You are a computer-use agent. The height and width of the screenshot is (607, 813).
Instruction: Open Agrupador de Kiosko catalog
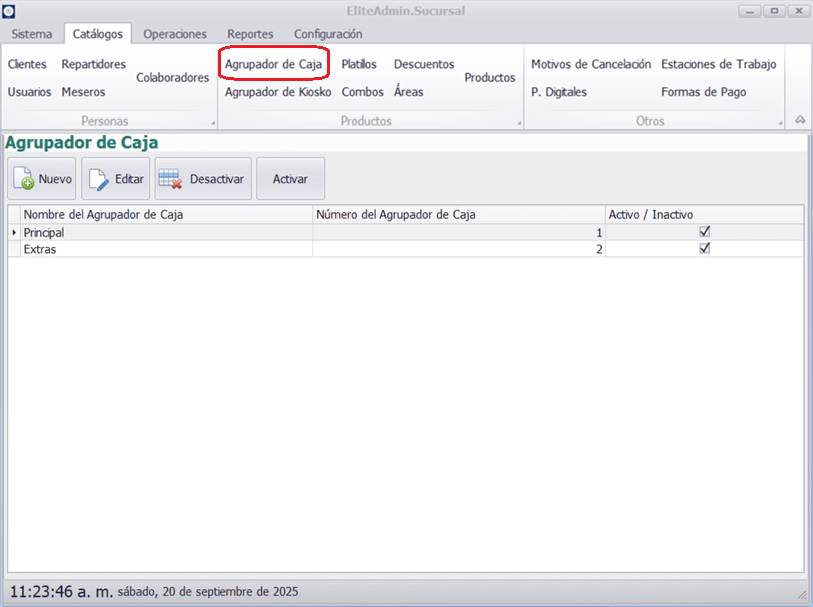pyautogui.click(x=278, y=92)
